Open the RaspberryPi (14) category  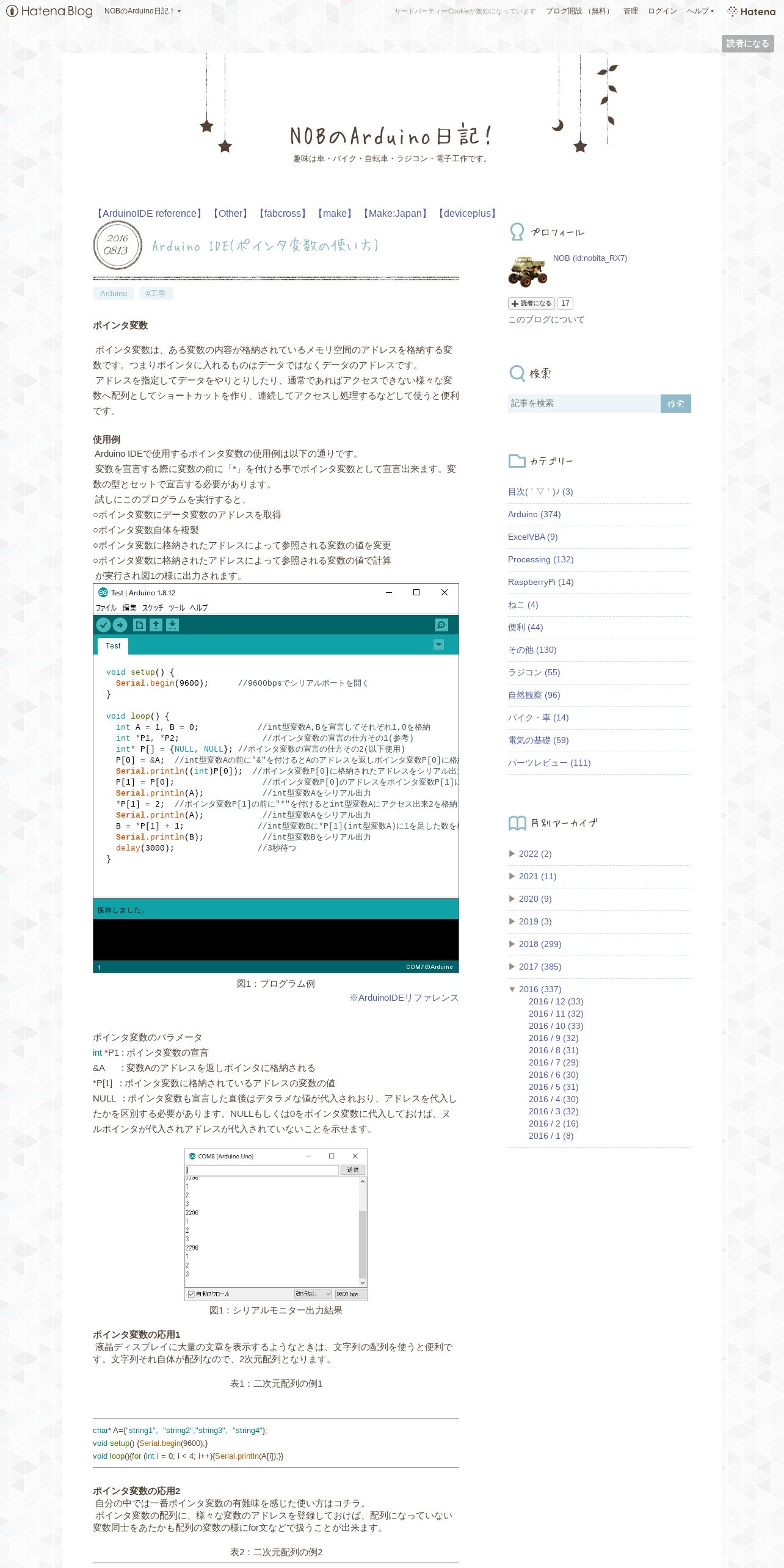pyautogui.click(x=540, y=582)
